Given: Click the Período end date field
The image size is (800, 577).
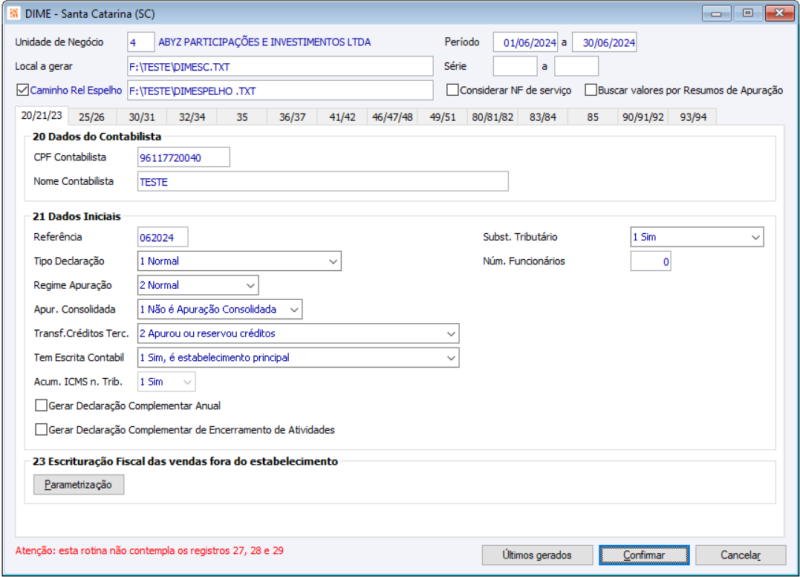Looking at the screenshot, I should pos(605,42).
